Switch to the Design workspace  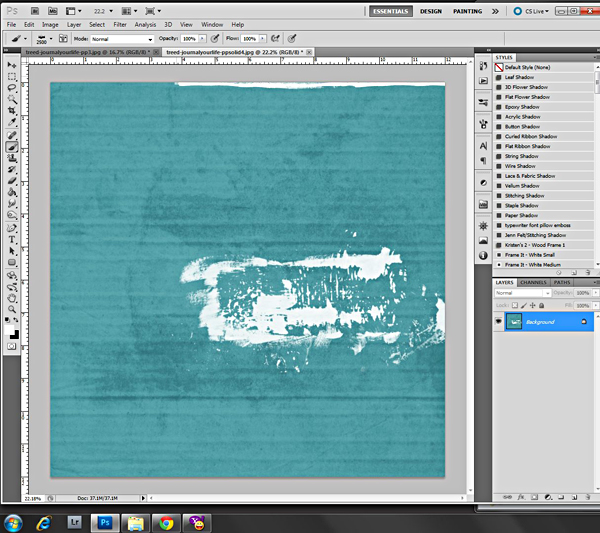tap(431, 11)
